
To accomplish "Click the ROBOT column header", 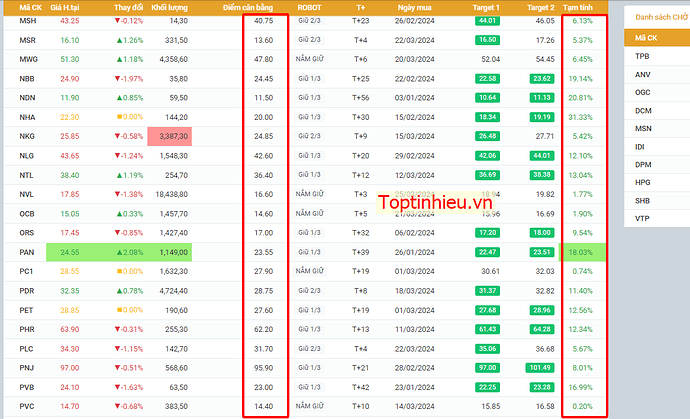I will coord(309,7).
